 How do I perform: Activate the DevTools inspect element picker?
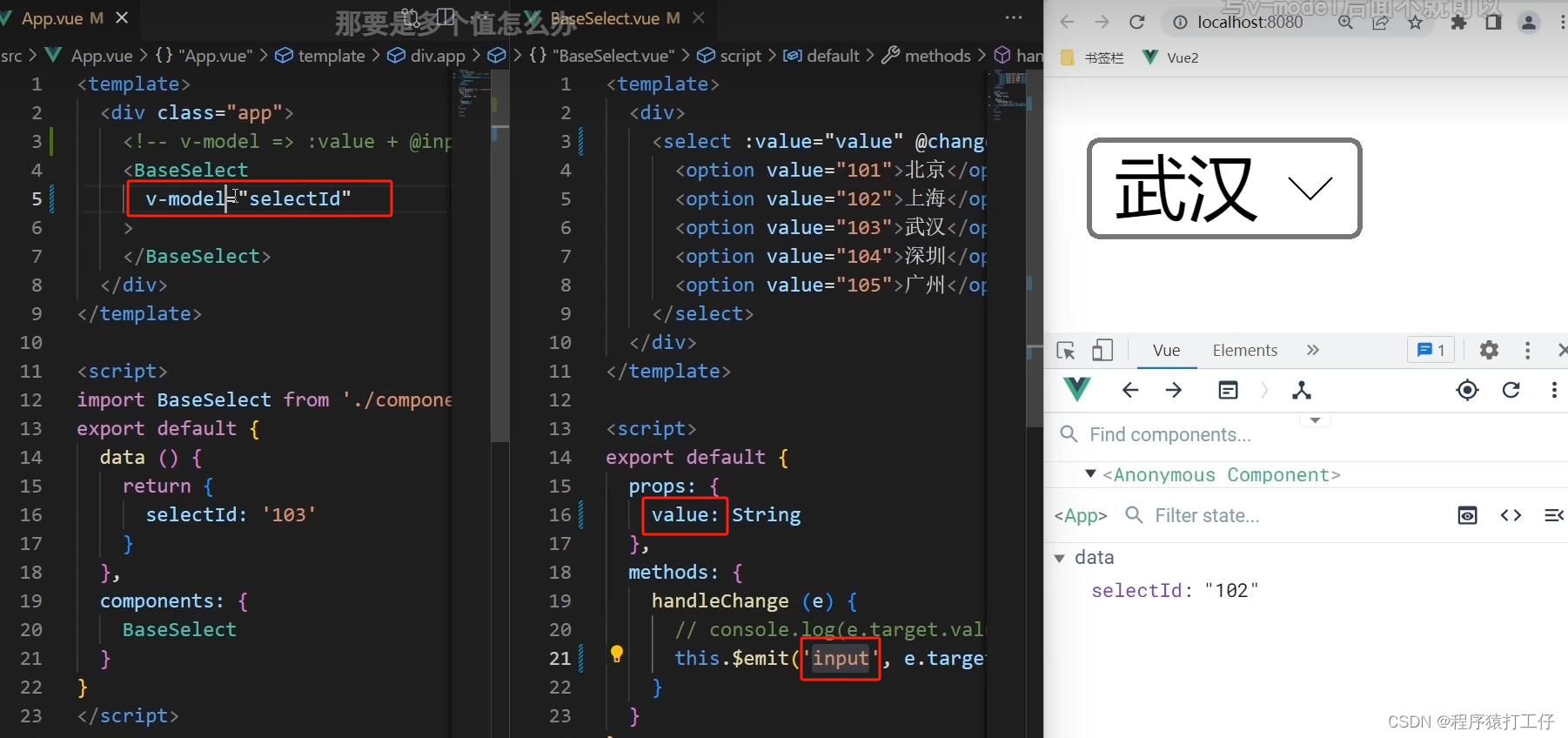tap(1066, 351)
